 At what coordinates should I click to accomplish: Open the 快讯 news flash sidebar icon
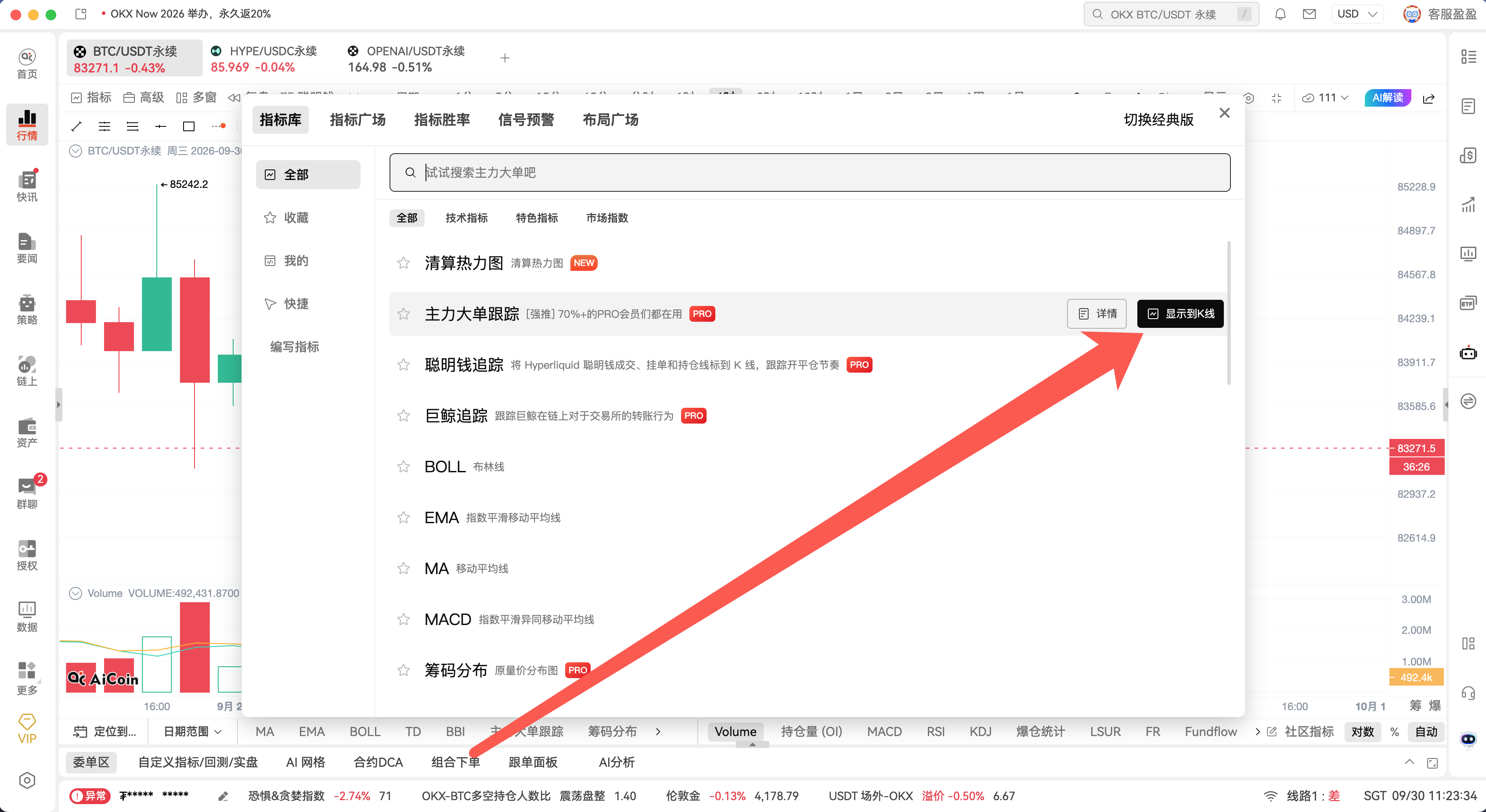point(27,186)
